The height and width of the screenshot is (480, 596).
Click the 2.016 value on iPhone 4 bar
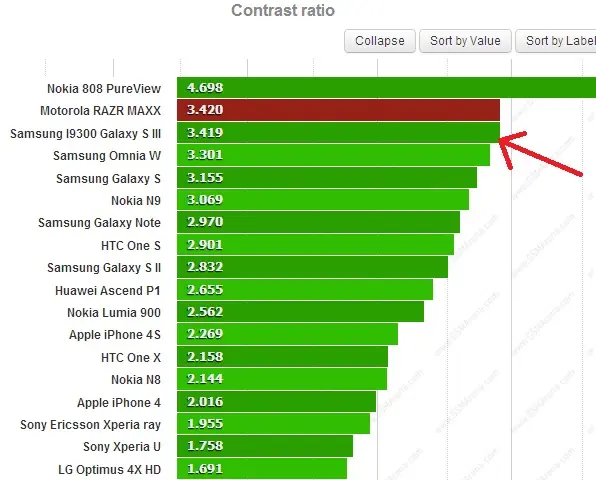tap(205, 401)
